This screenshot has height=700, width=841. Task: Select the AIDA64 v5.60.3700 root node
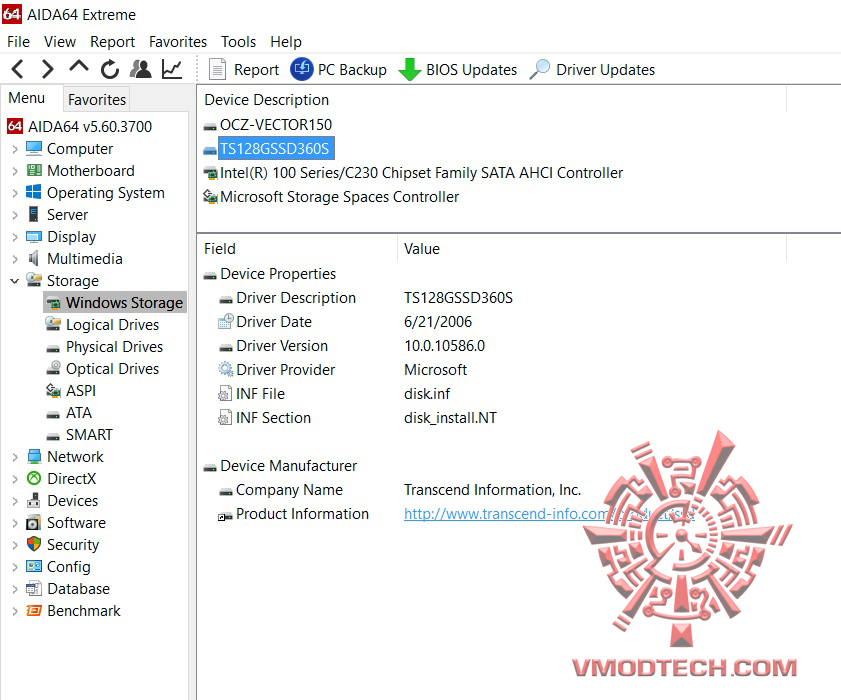click(x=90, y=127)
